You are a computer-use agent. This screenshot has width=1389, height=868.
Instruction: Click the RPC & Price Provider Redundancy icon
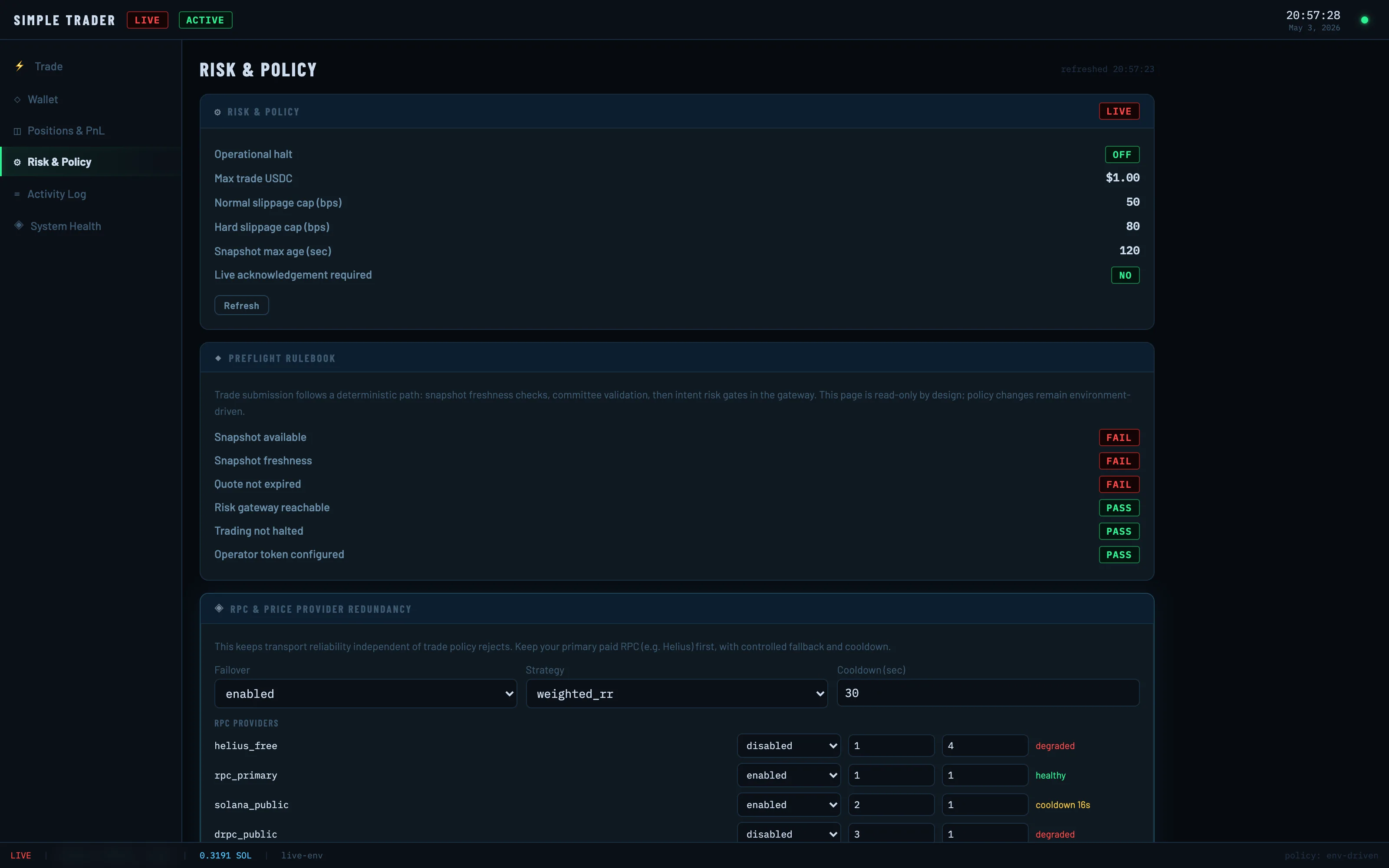(219, 608)
